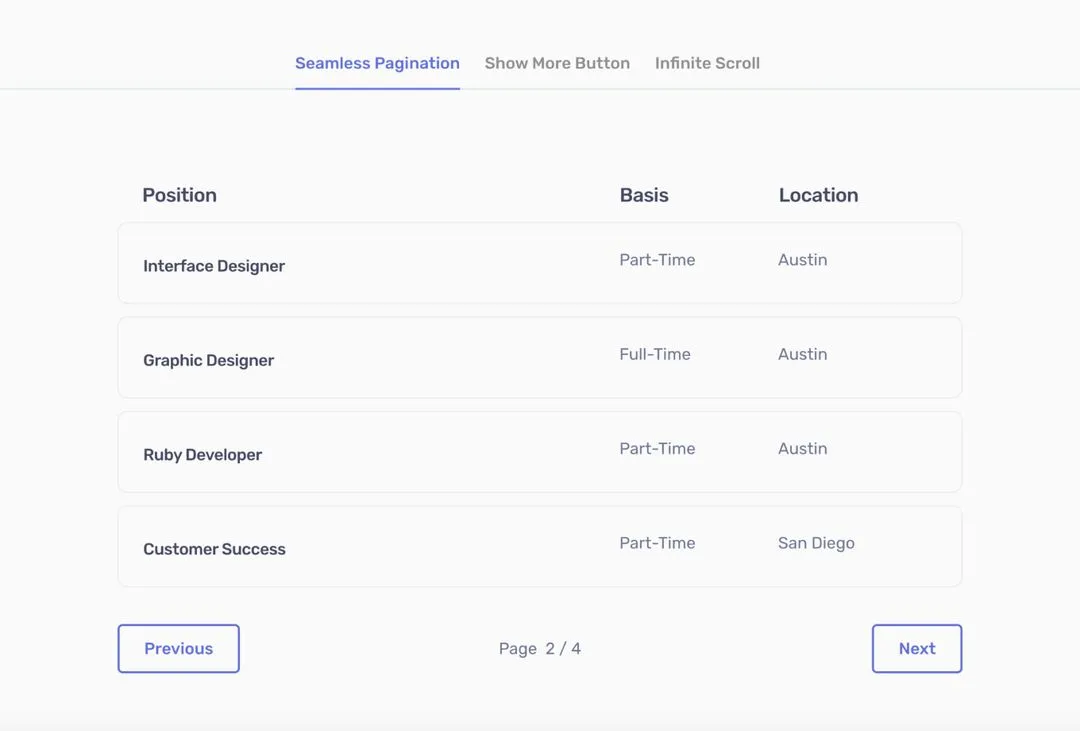Click the Part-Time label for Interface Designer
This screenshot has height=731, width=1080.
[657, 259]
